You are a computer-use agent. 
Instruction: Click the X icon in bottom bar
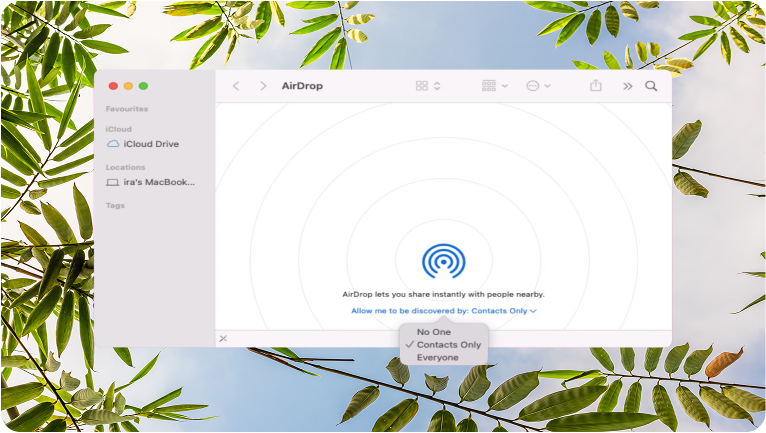[223, 338]
